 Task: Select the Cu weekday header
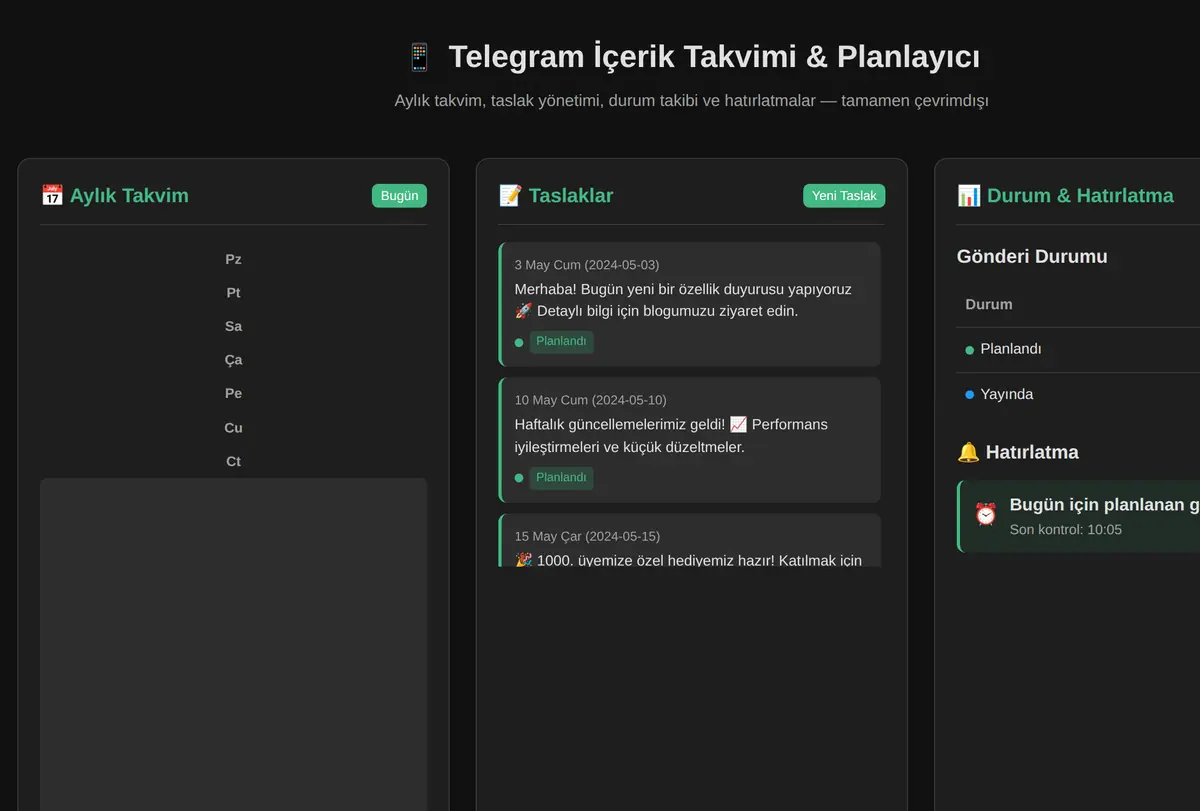pyautogui.click(x=233, y=428)
